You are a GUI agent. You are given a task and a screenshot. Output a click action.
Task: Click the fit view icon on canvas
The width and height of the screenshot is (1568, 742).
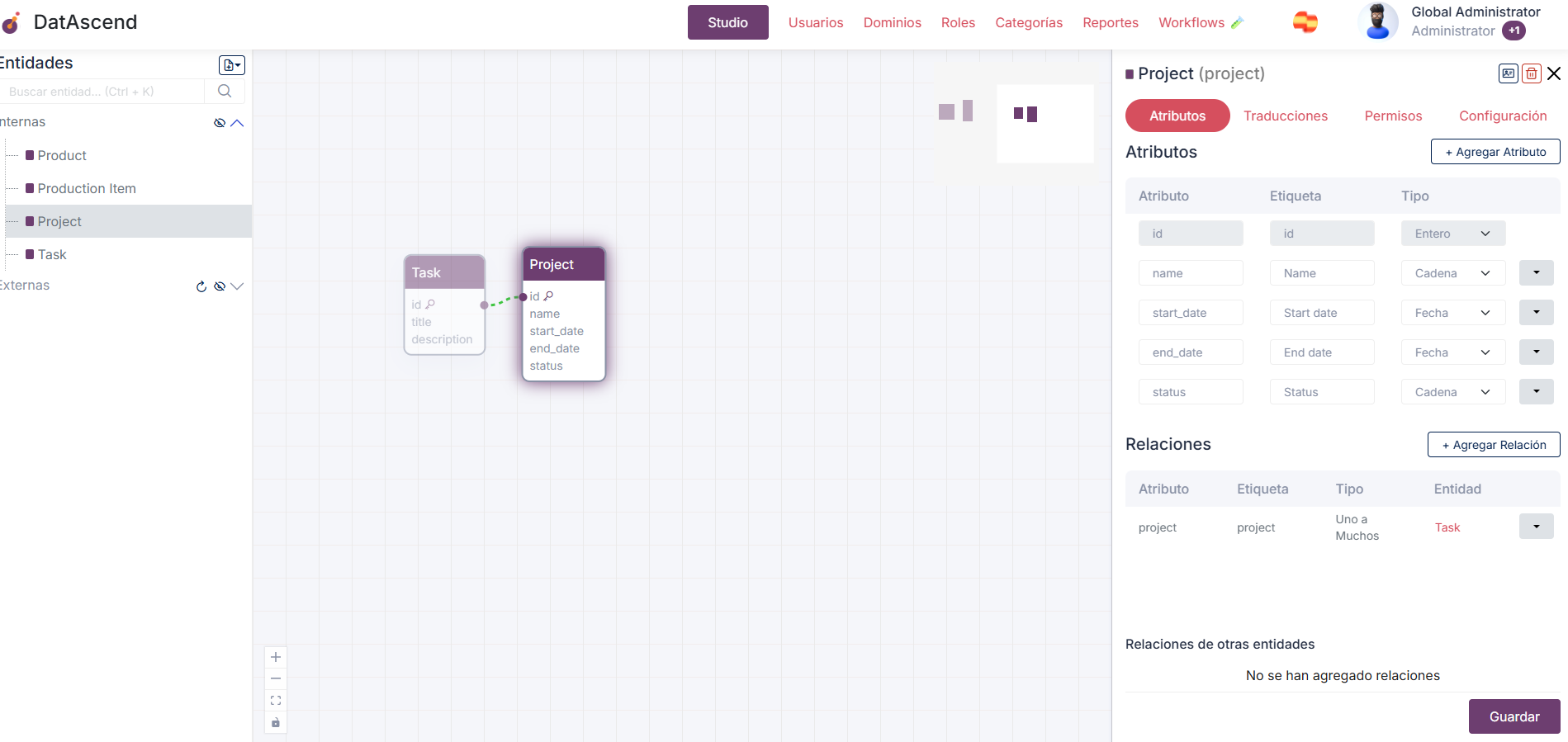(x=276, y=701)
